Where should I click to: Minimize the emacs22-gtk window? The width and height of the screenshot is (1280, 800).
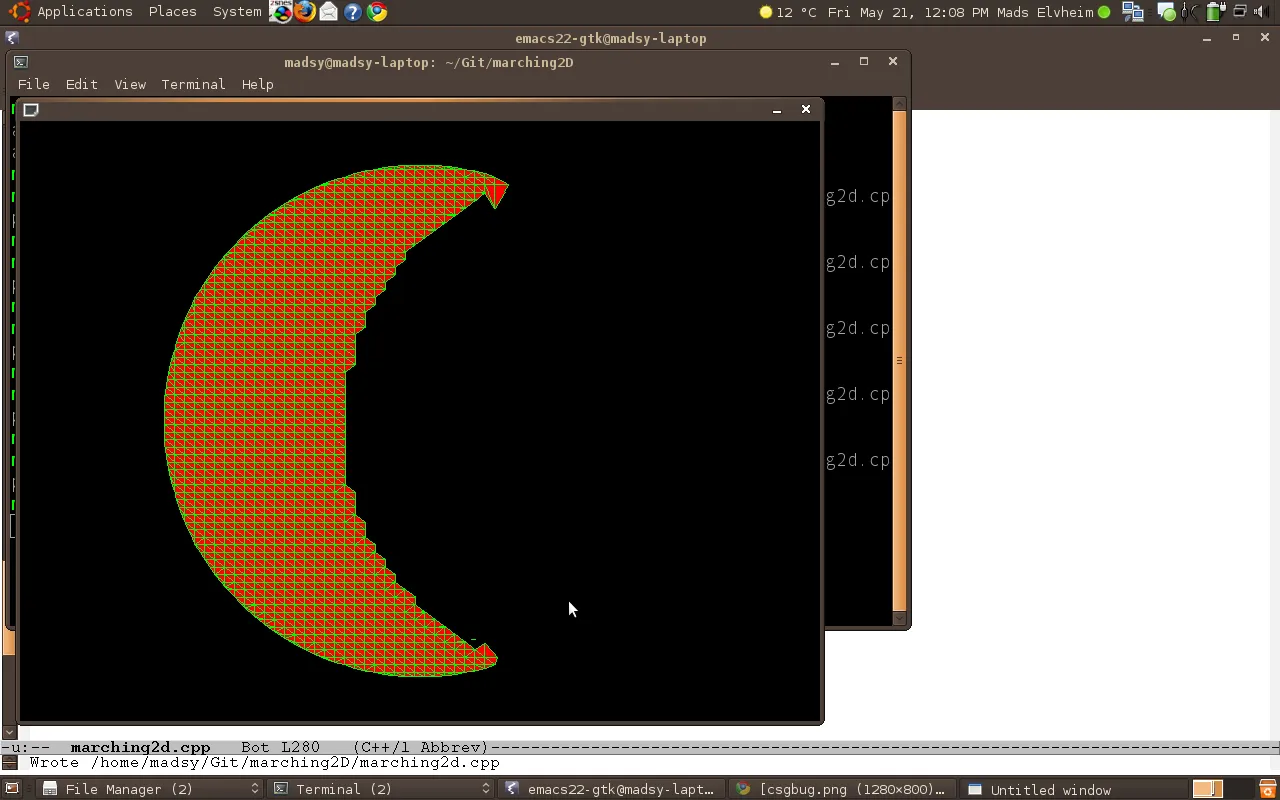(1207, 38)
